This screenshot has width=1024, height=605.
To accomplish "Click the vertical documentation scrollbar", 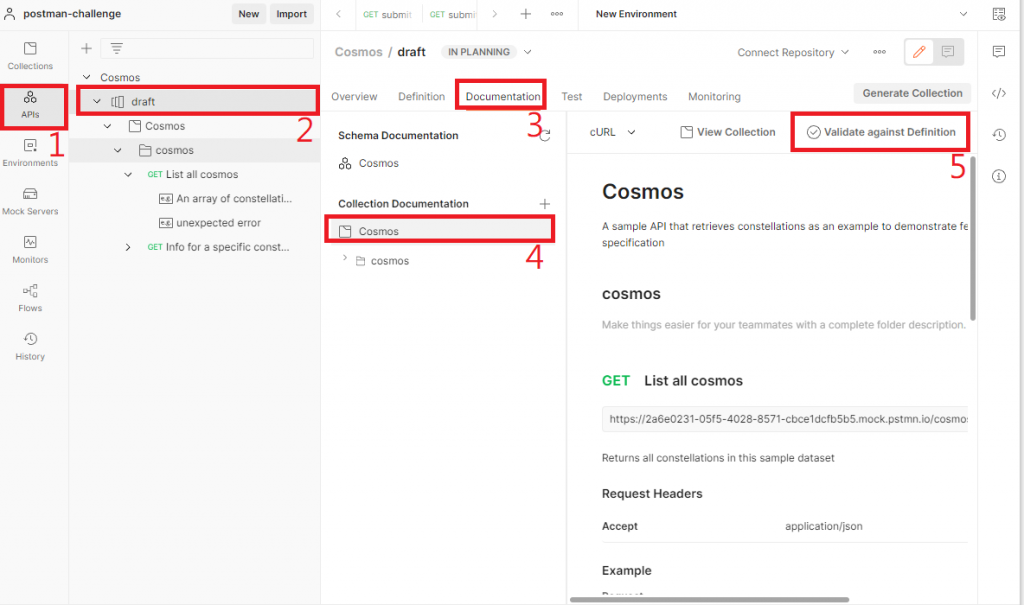I will coord(972,238).
